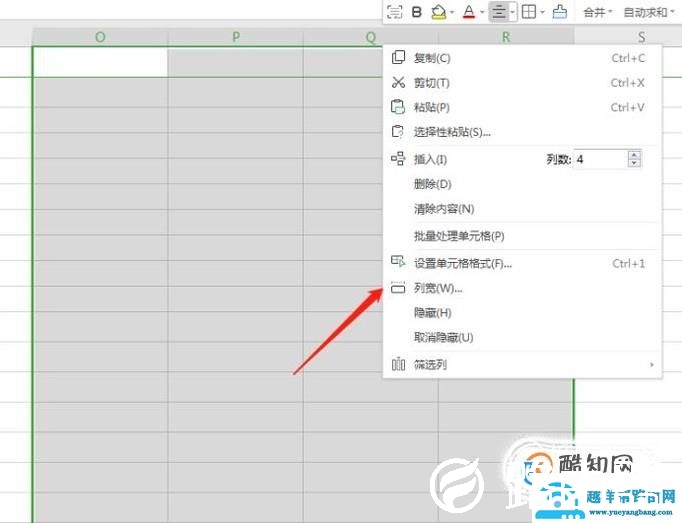Open 列宽(W)... column width dialog

522,288
